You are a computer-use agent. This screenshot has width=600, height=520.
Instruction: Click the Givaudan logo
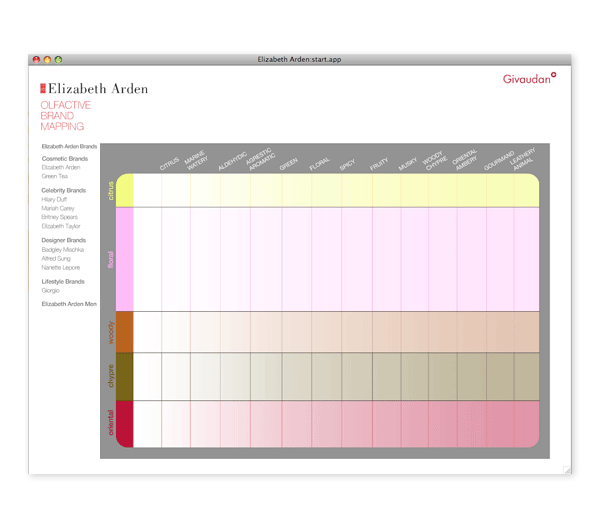(x=529, y=78)
